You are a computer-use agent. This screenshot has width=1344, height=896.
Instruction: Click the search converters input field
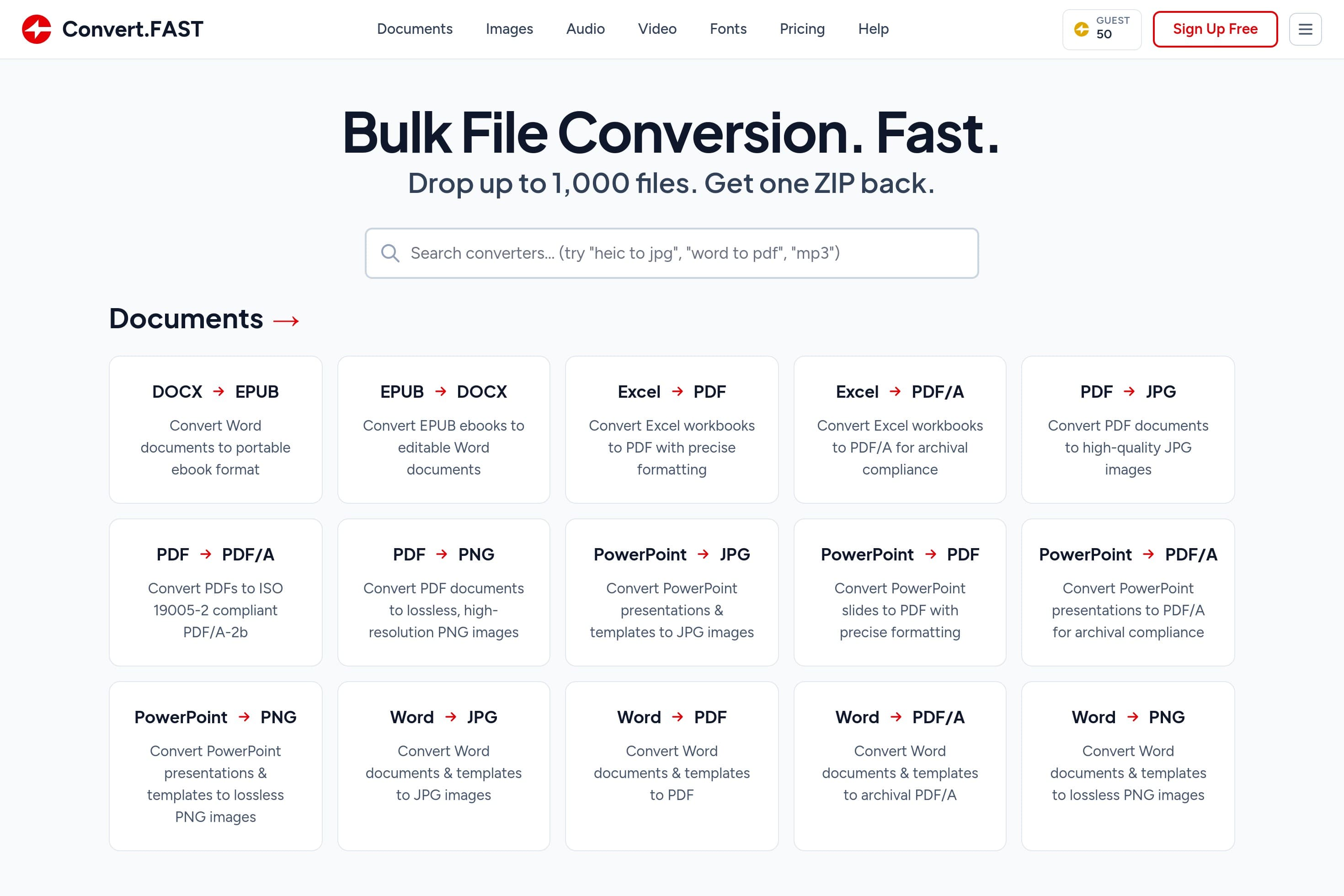pyautogui.click(x=672, y=253)
